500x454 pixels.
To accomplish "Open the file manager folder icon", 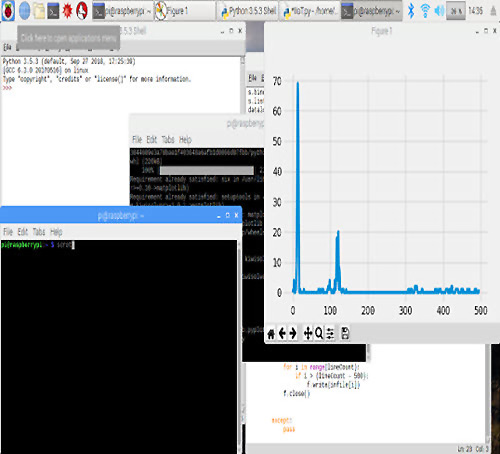I will point(39,11).
